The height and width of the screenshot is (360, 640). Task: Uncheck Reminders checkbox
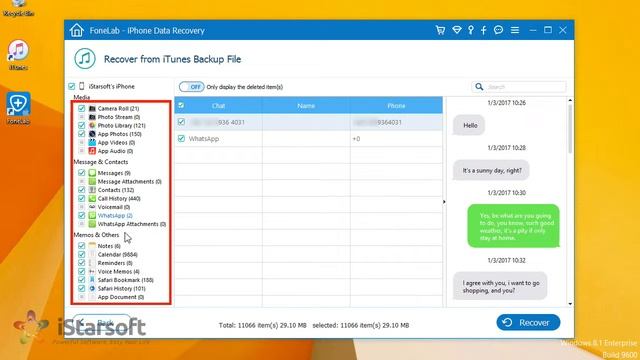pos(82,263)
